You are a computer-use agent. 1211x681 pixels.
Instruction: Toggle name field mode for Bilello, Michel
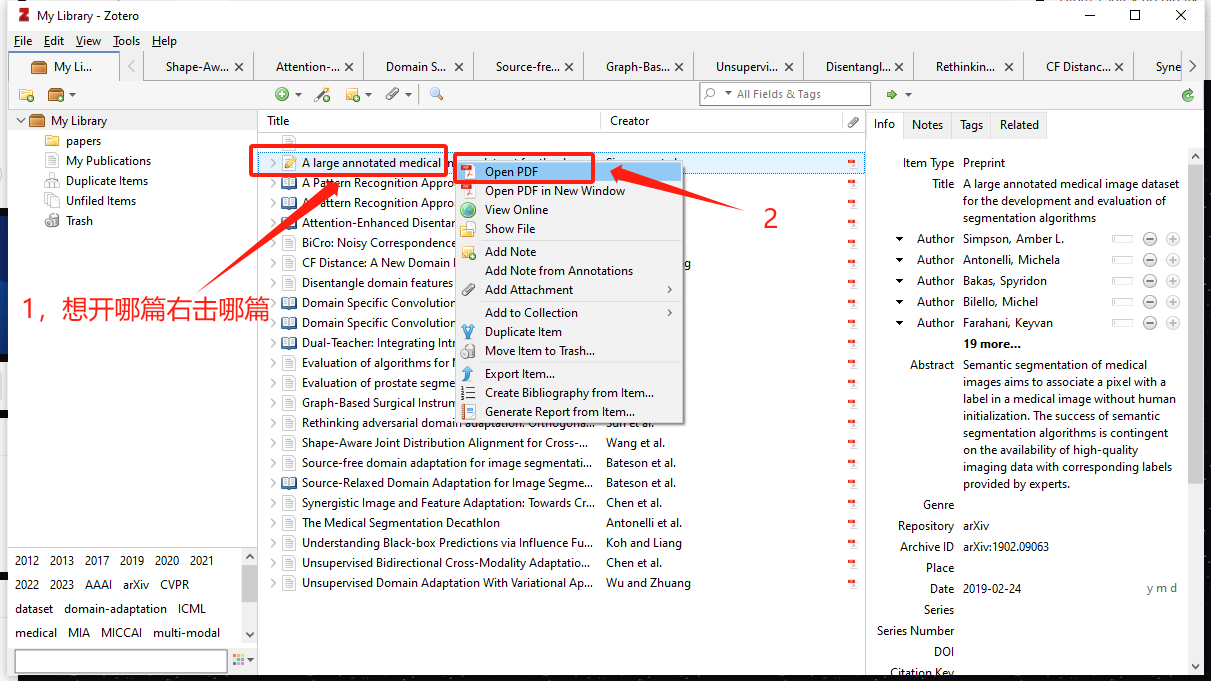pyautogui.click(x=1122, y=302)
